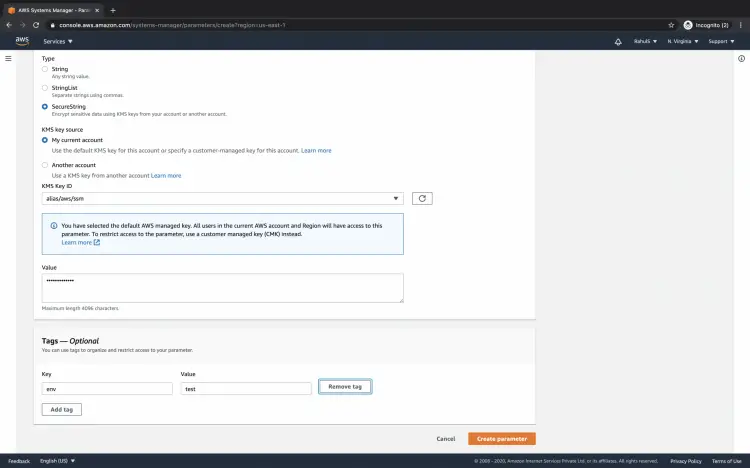Reload the page with browser refresh
Viewport: 750px width, 468px height.
coord(36,25)
